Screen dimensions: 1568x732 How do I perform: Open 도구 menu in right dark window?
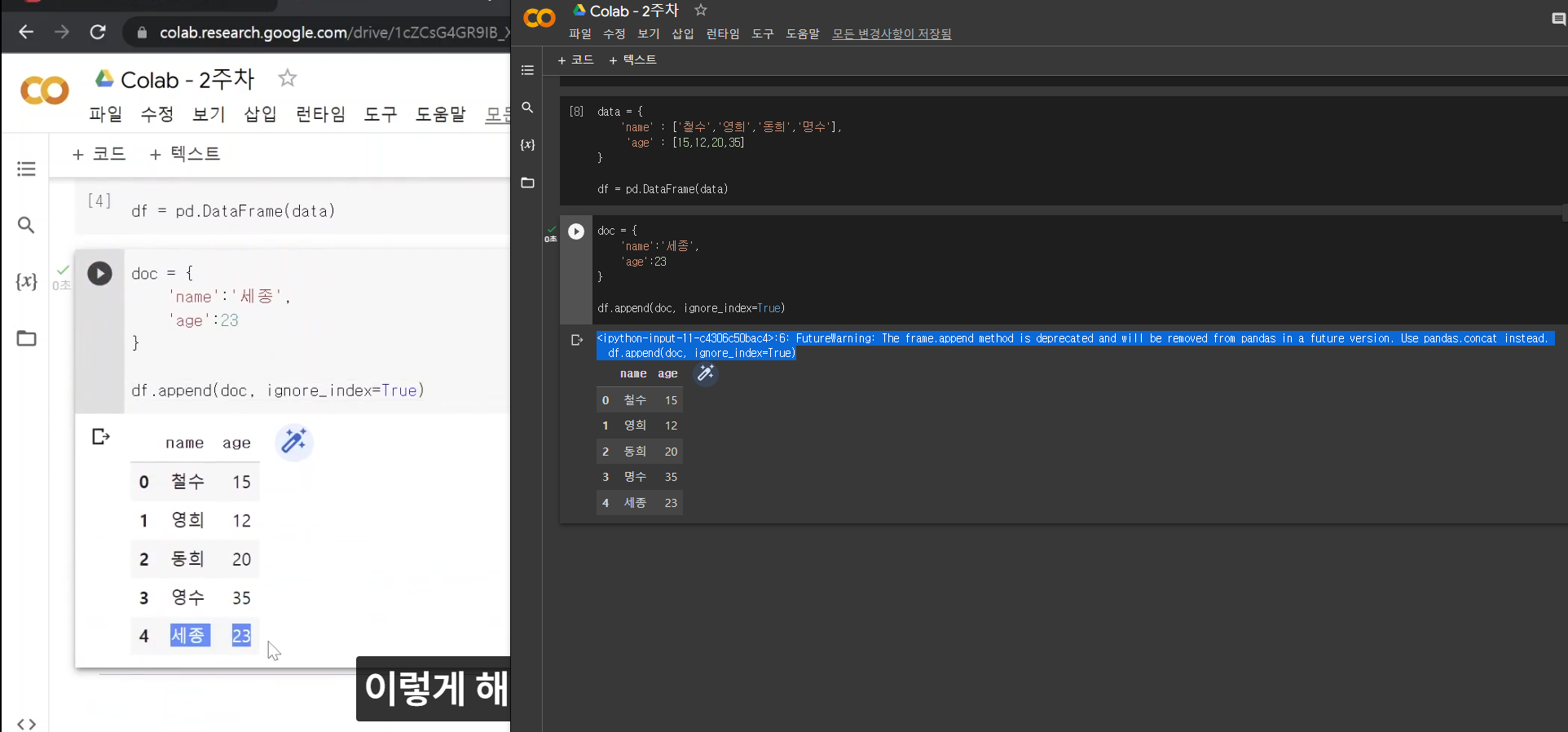pyautogui.click(x=763, y=33)
